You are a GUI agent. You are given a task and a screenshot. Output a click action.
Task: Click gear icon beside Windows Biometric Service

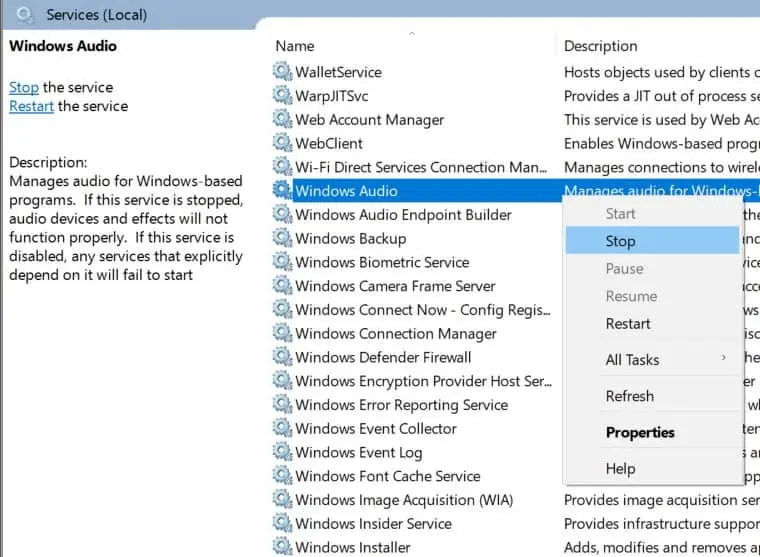click(x=282, y=262)
